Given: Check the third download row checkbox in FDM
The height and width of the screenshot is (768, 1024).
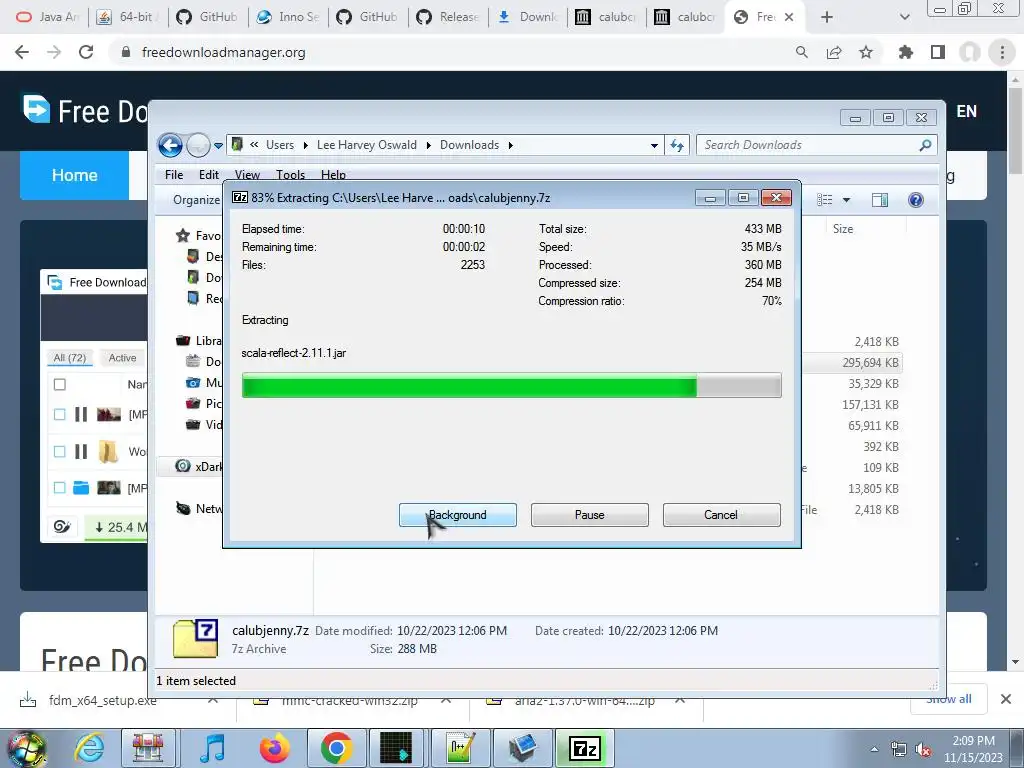Looking at the screenshot, I should tap(59, 488).
